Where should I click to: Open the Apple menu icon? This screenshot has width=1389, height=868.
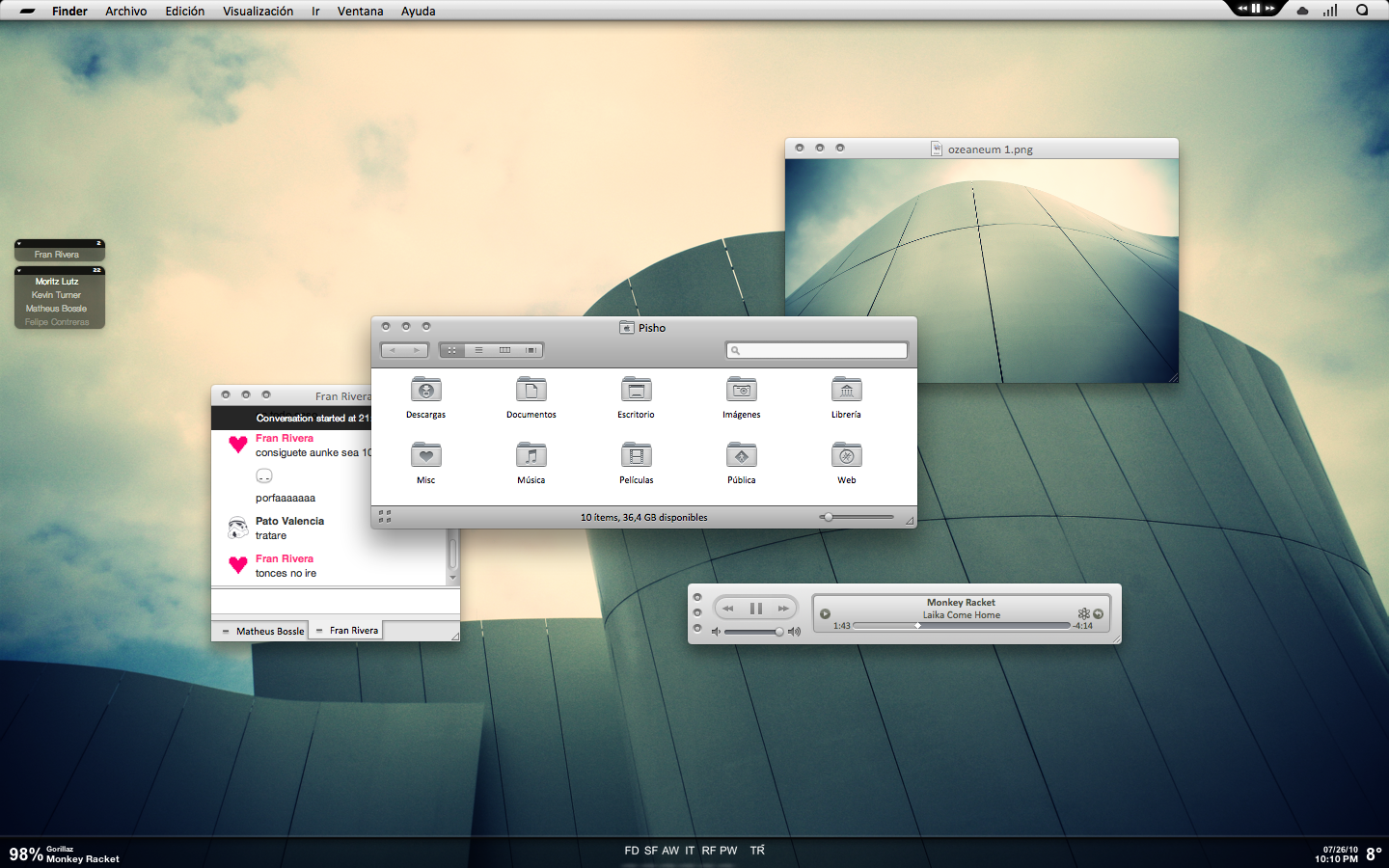click(27, 12)
